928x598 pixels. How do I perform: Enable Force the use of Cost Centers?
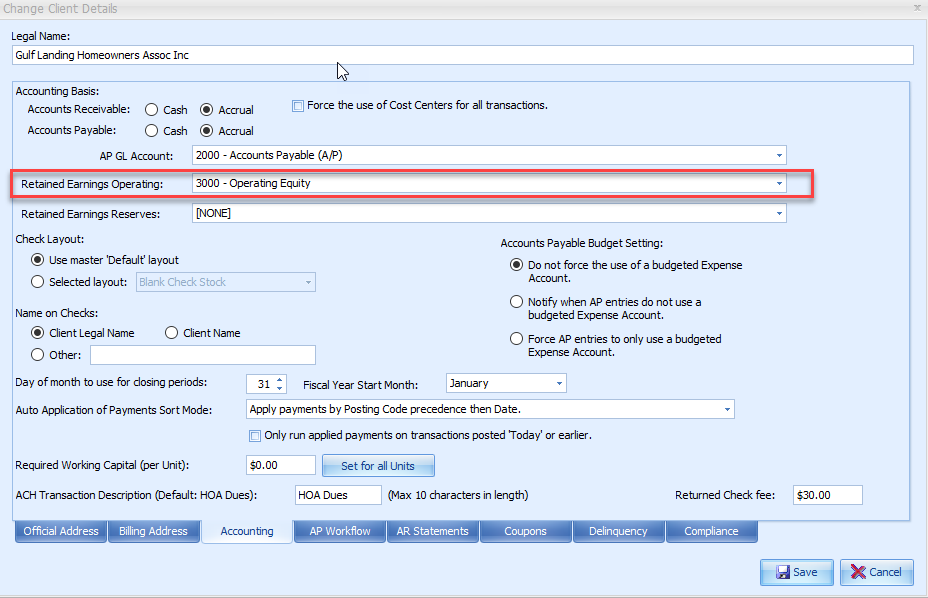(x=298, y=106)
